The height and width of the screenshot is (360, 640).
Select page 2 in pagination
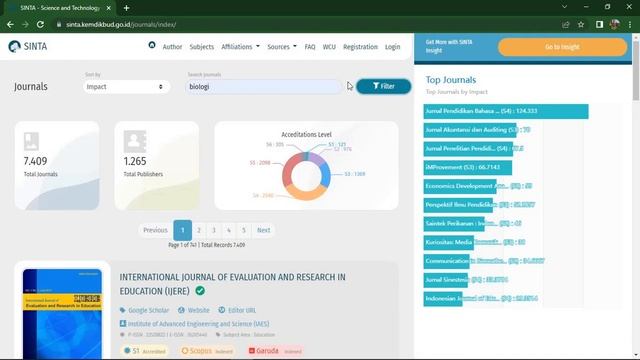(x=199, y=230)
